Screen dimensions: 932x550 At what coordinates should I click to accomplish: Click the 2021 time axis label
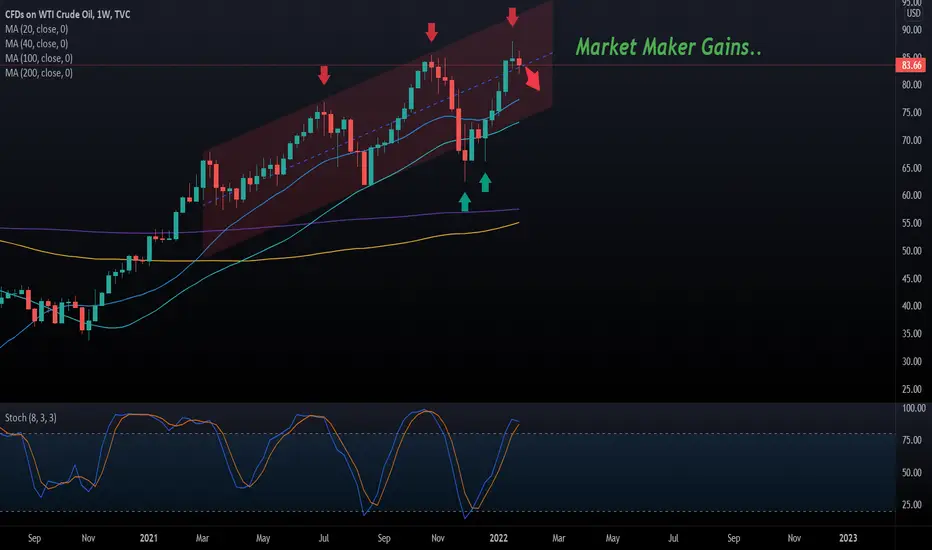point(149,538)
